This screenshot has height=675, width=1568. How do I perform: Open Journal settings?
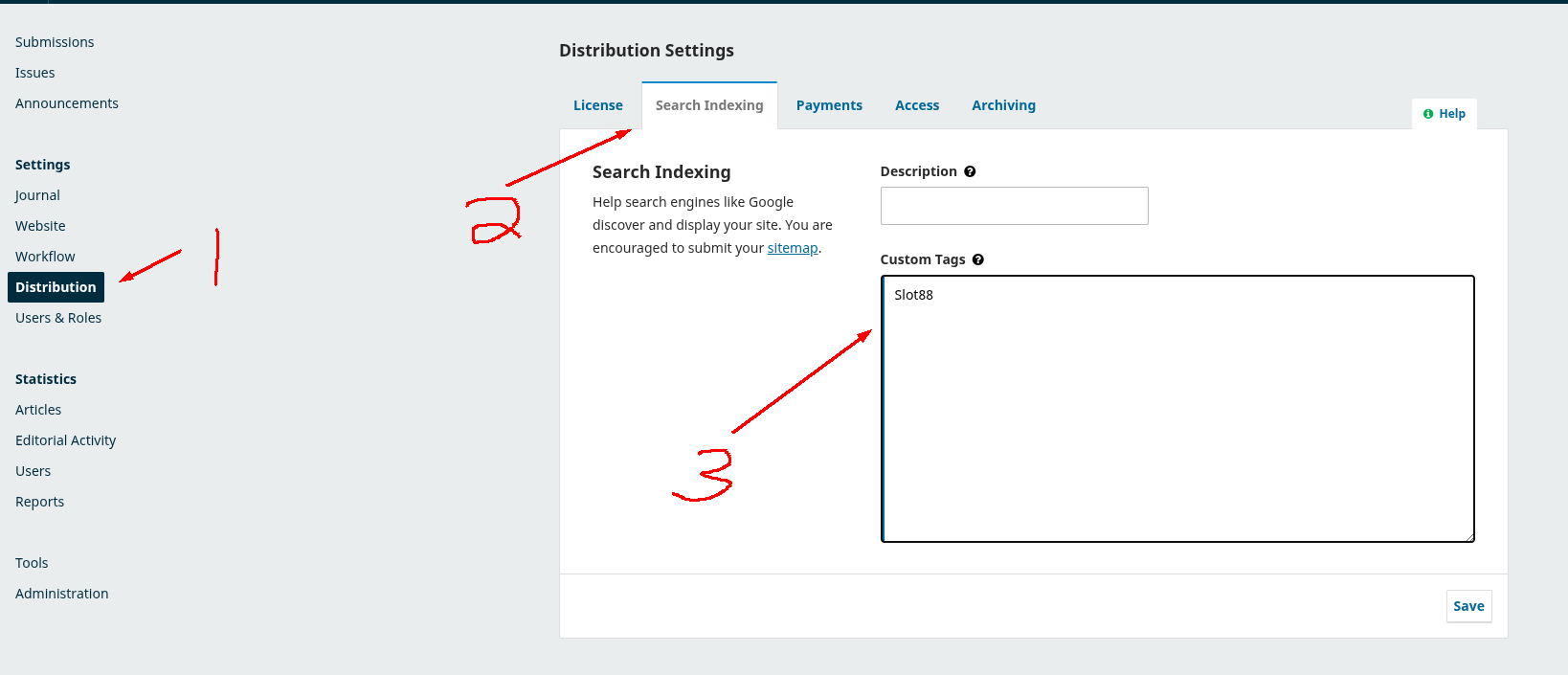click(x=37, y=195)
